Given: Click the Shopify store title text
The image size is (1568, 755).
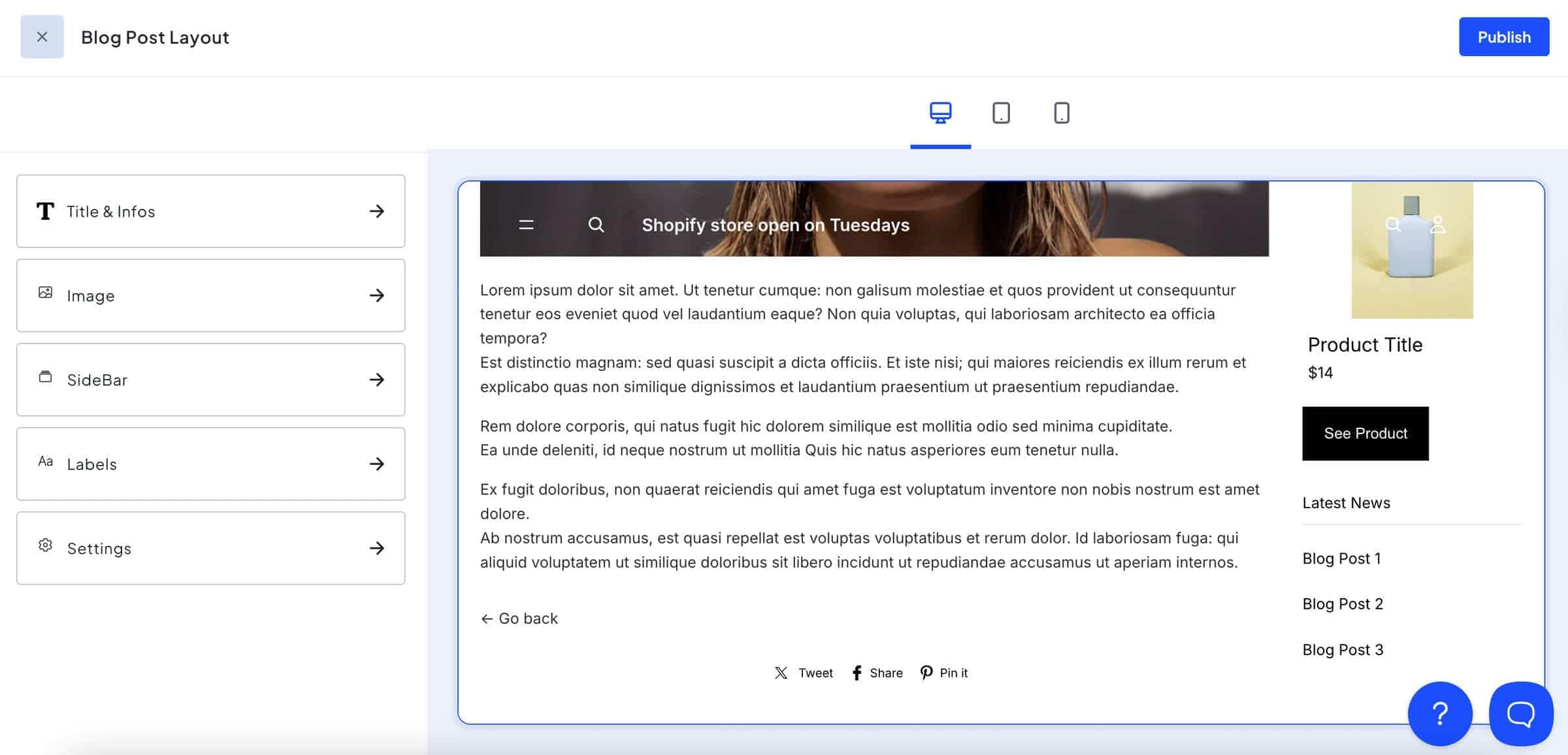Looking at the screenshot, I should [x=776, y=225].
